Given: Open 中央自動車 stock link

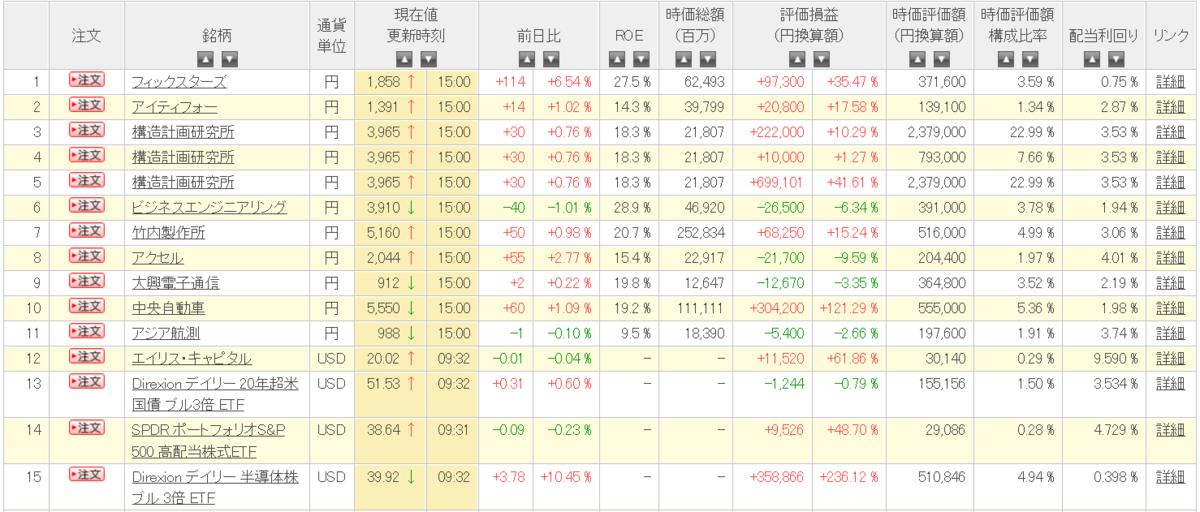Looking at the screenshot, I should pos(169,307).
